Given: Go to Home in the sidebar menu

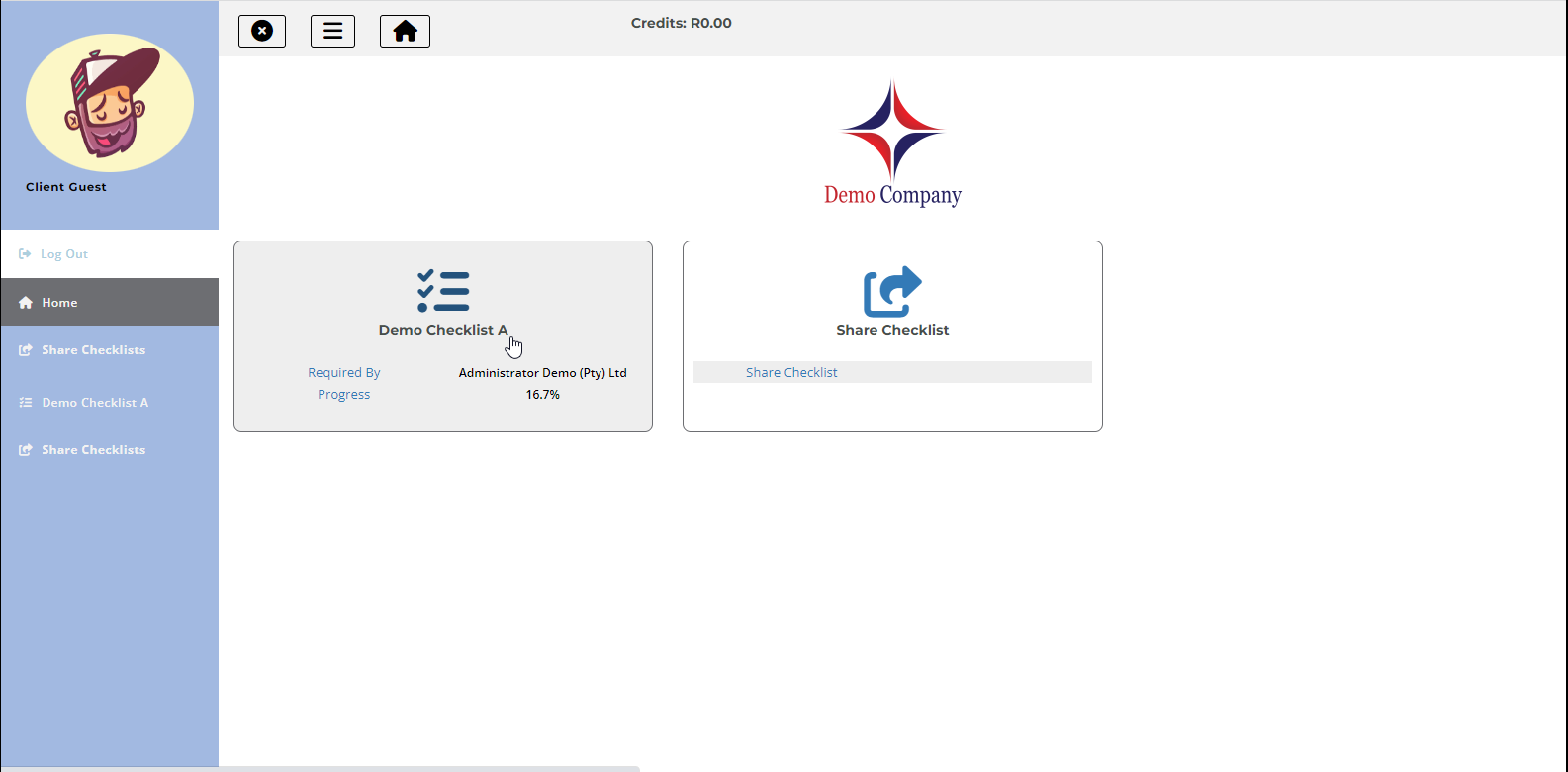Looking at the screenshot, I should (x=59, y=303).
